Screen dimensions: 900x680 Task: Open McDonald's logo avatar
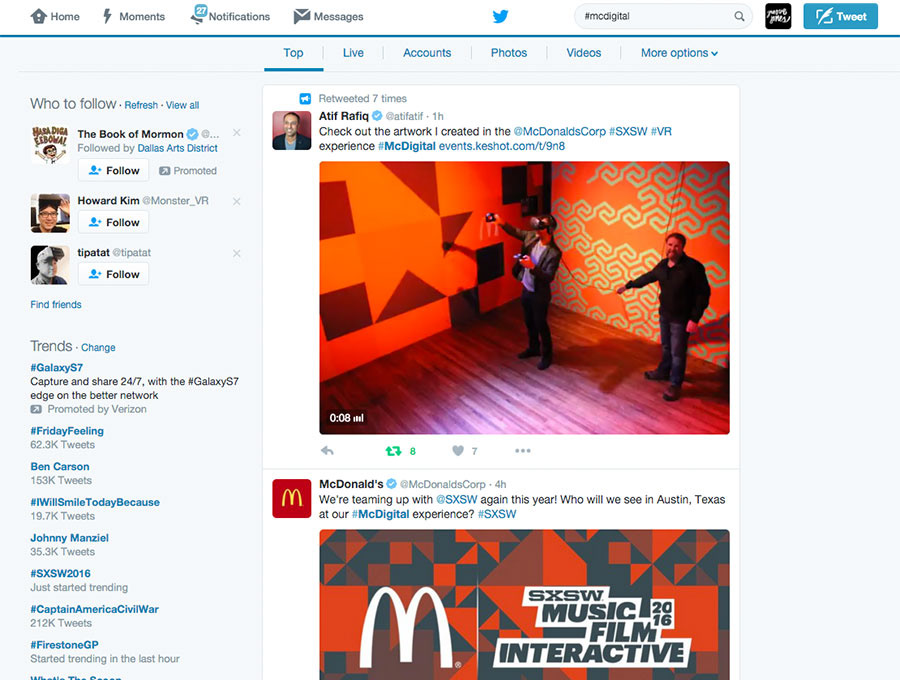292,499
